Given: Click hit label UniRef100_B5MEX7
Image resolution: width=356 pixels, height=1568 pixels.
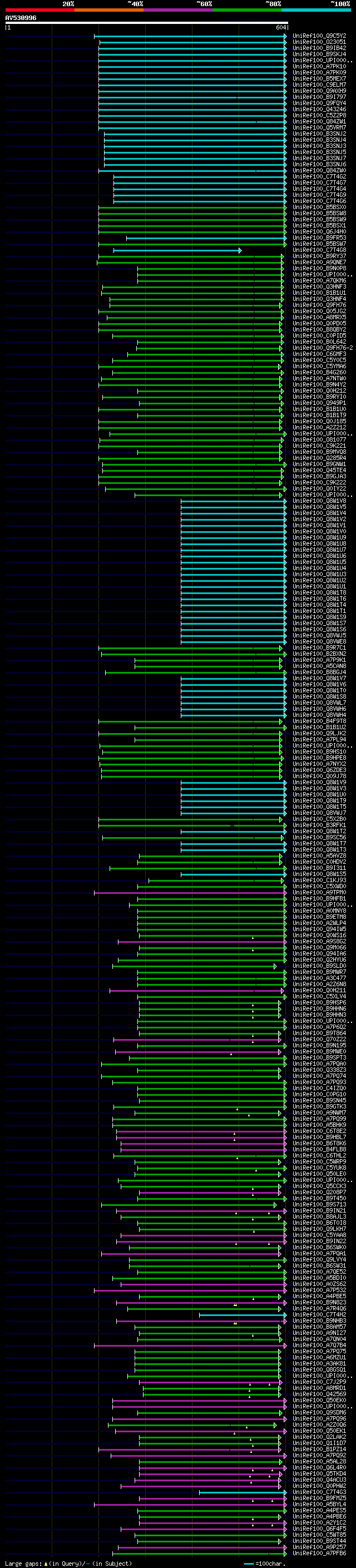Looking at the screenshot, I should [319, 78].
